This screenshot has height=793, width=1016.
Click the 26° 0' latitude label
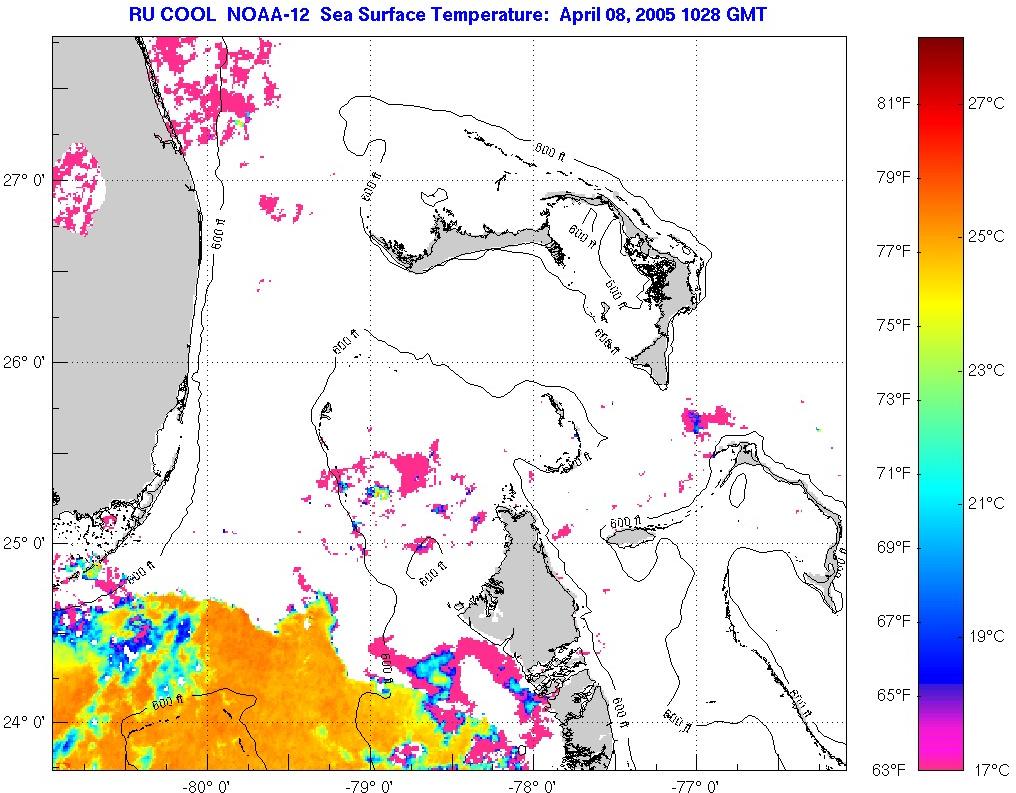(x=22, y=362)
